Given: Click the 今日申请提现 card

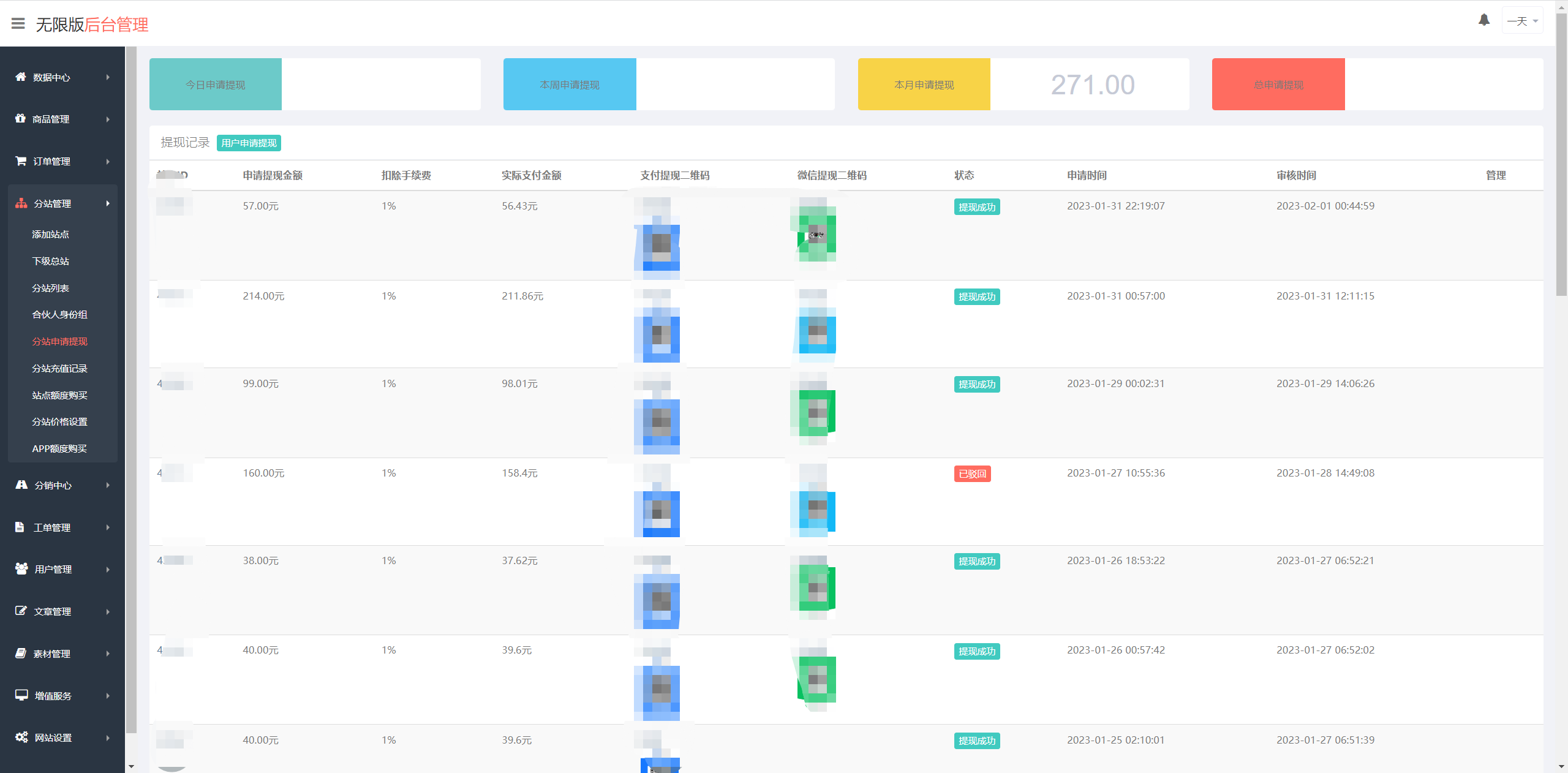Looking at the screenshot, I should [x=315, y=85].
